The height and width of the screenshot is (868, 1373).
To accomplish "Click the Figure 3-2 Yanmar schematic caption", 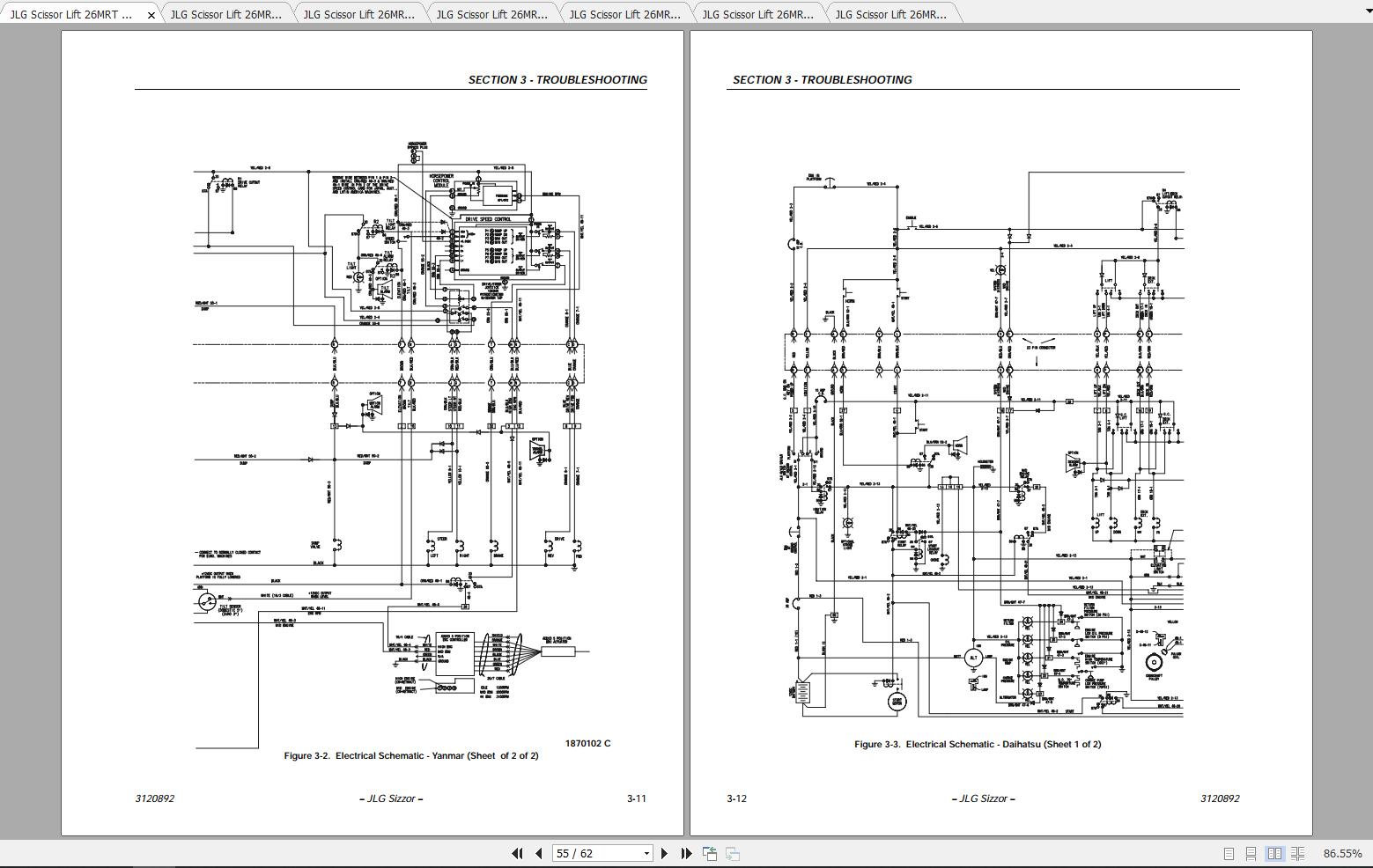I will 410,755.
